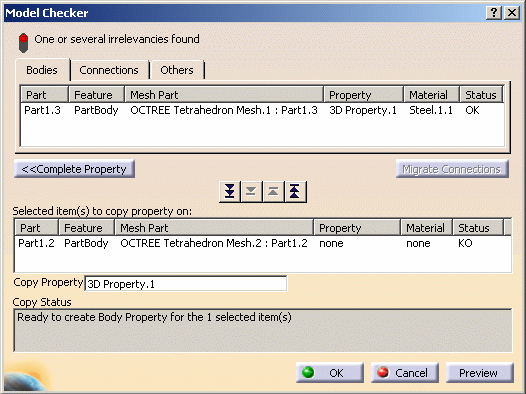Click the Property header in upper table
Screen dimensions: 526x394
(x=363, y=95)
